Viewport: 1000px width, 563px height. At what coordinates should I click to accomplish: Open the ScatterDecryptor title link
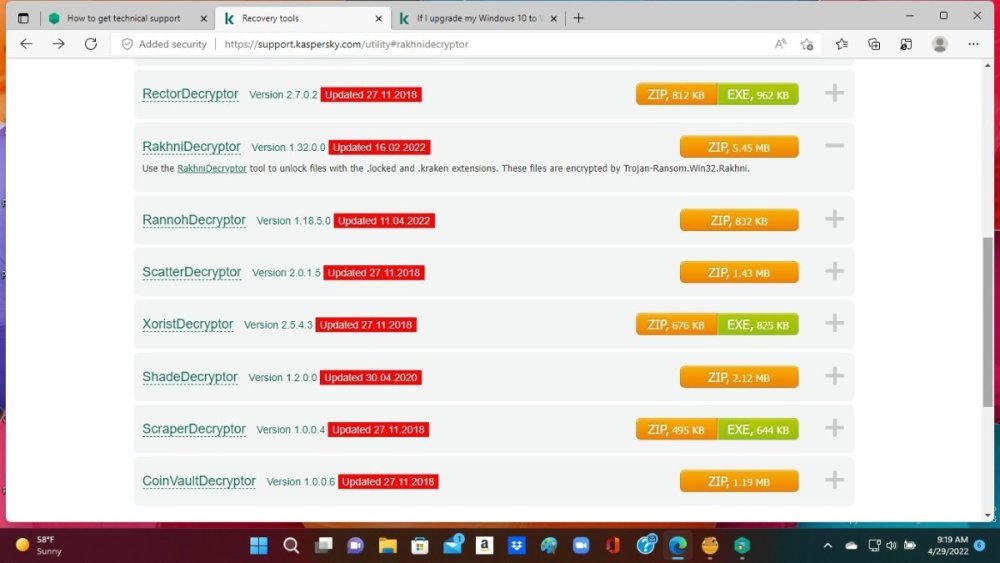pos(191,272)
